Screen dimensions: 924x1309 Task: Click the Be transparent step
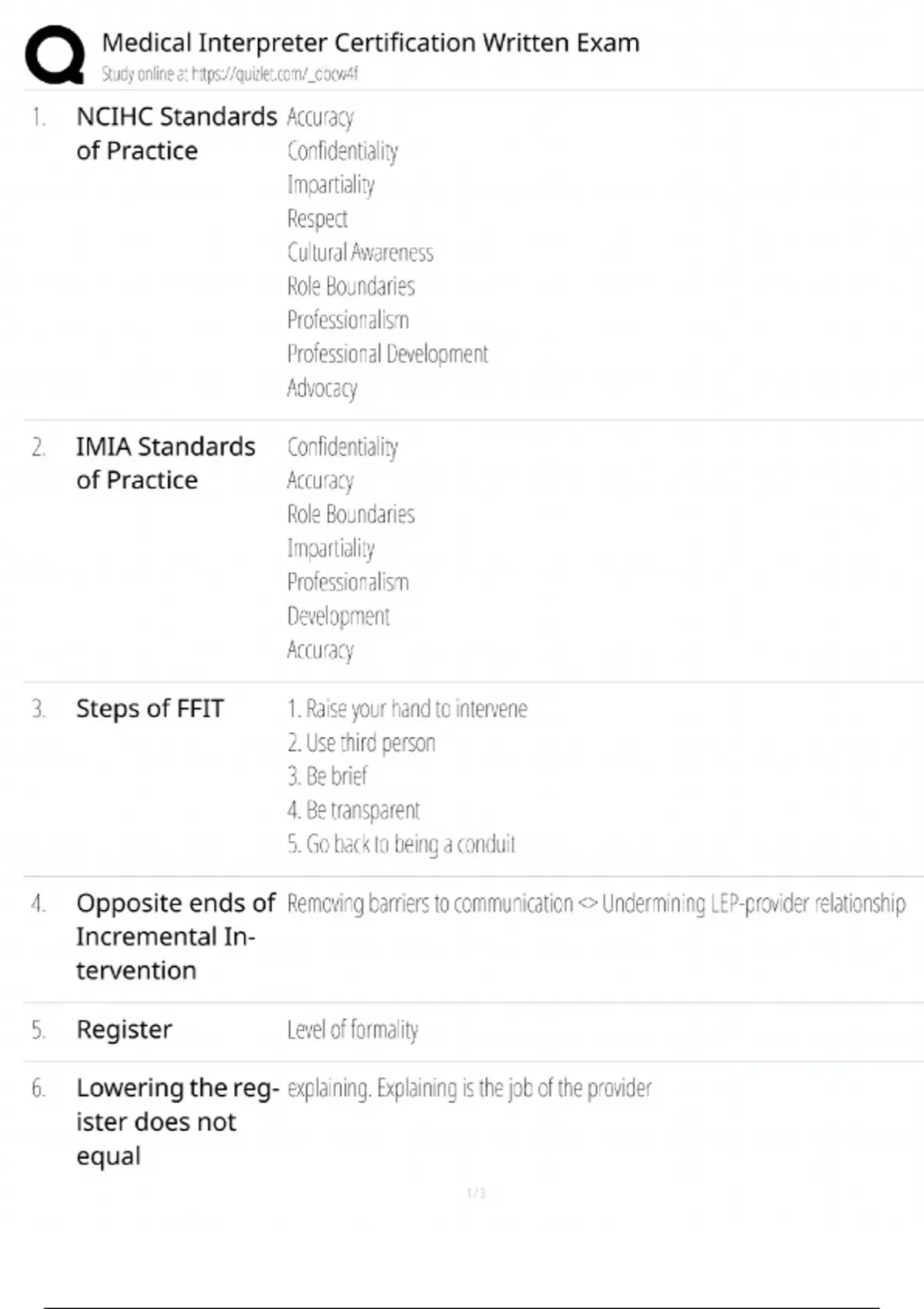tap(353, 810)
